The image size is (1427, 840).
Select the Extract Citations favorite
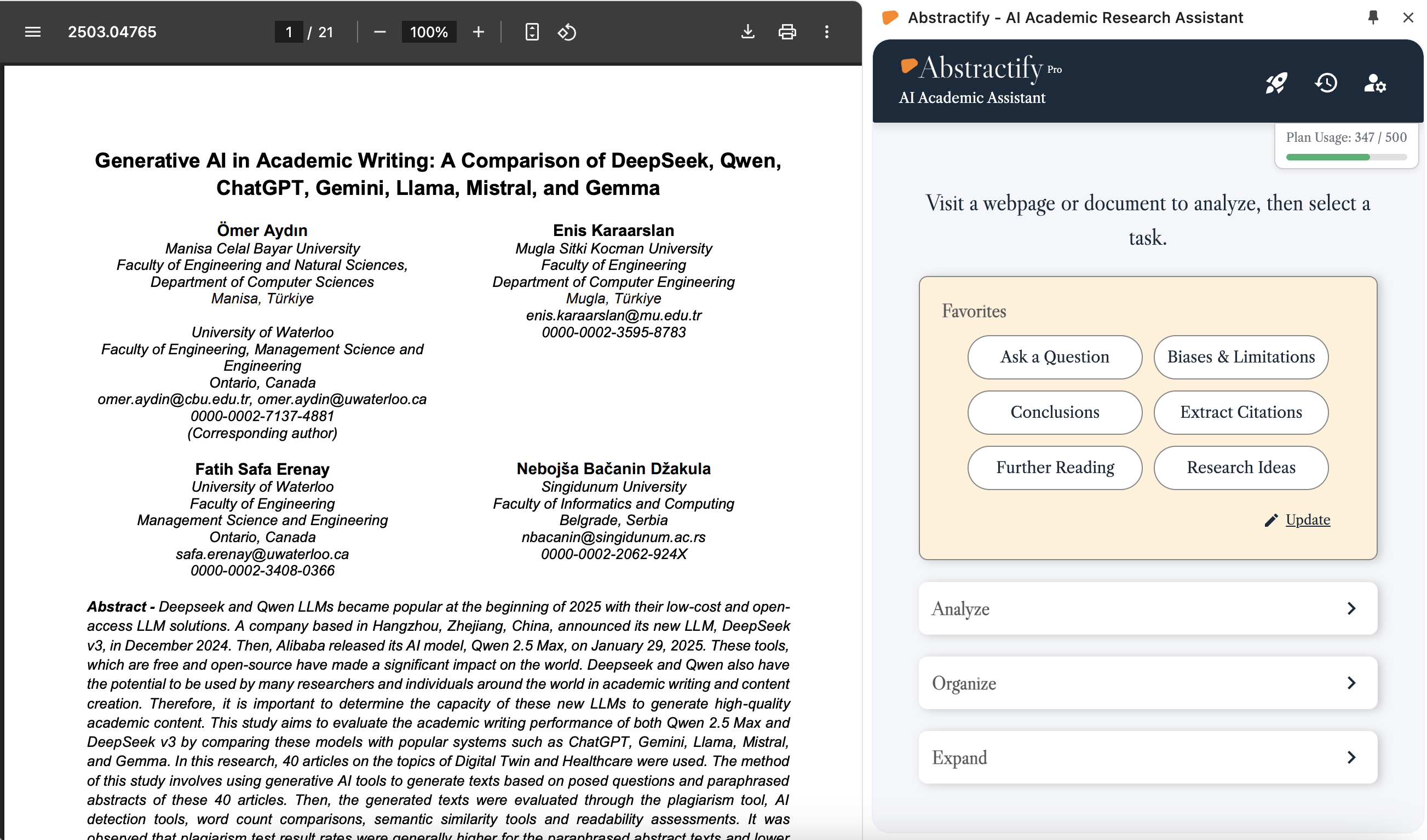[1241, 412]
